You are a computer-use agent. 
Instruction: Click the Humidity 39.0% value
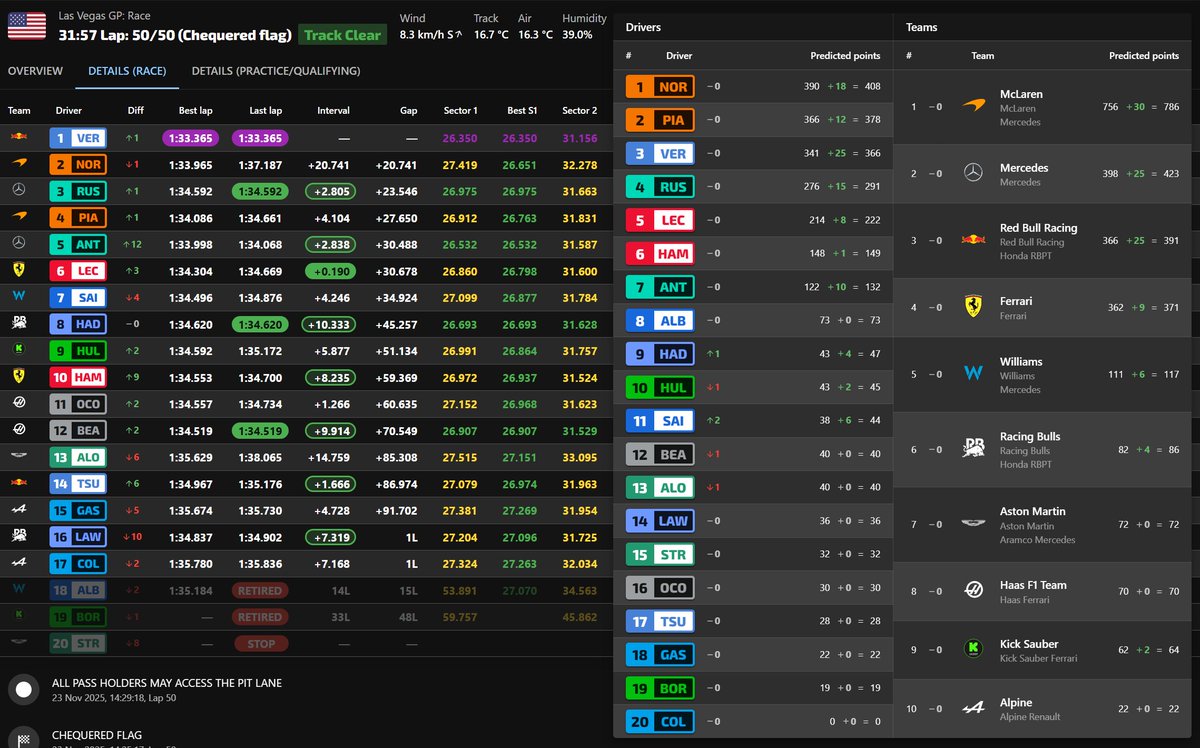577,35
